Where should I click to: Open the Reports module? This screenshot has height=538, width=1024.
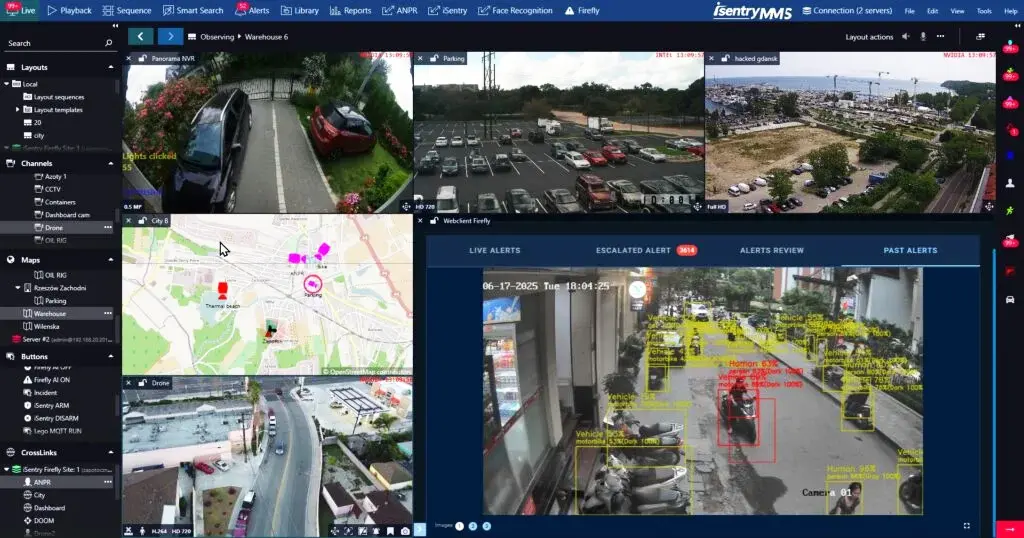click(x=350, y=10)
